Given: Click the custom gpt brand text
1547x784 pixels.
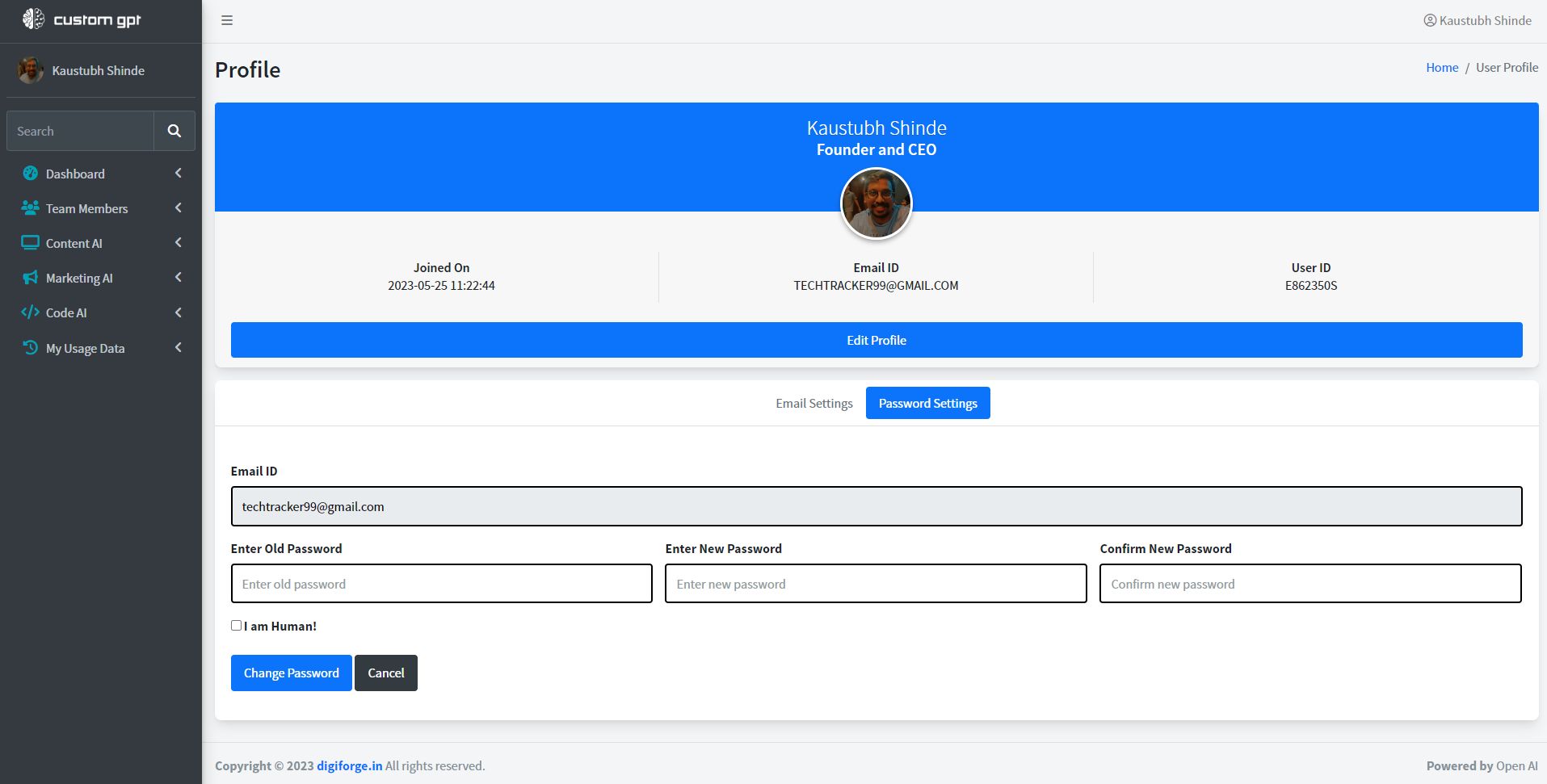Looking at the screenshot, I should (x=97, y=20).
